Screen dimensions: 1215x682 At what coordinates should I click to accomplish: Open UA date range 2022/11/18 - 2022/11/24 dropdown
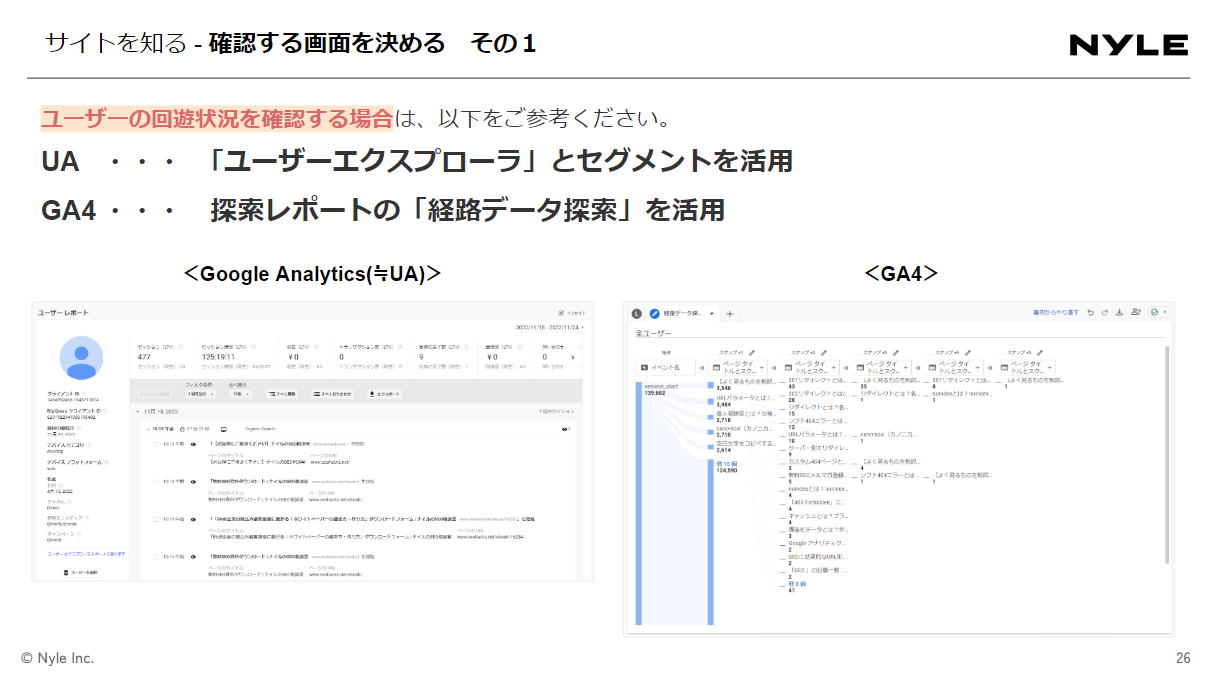click(x=549, y=327)
